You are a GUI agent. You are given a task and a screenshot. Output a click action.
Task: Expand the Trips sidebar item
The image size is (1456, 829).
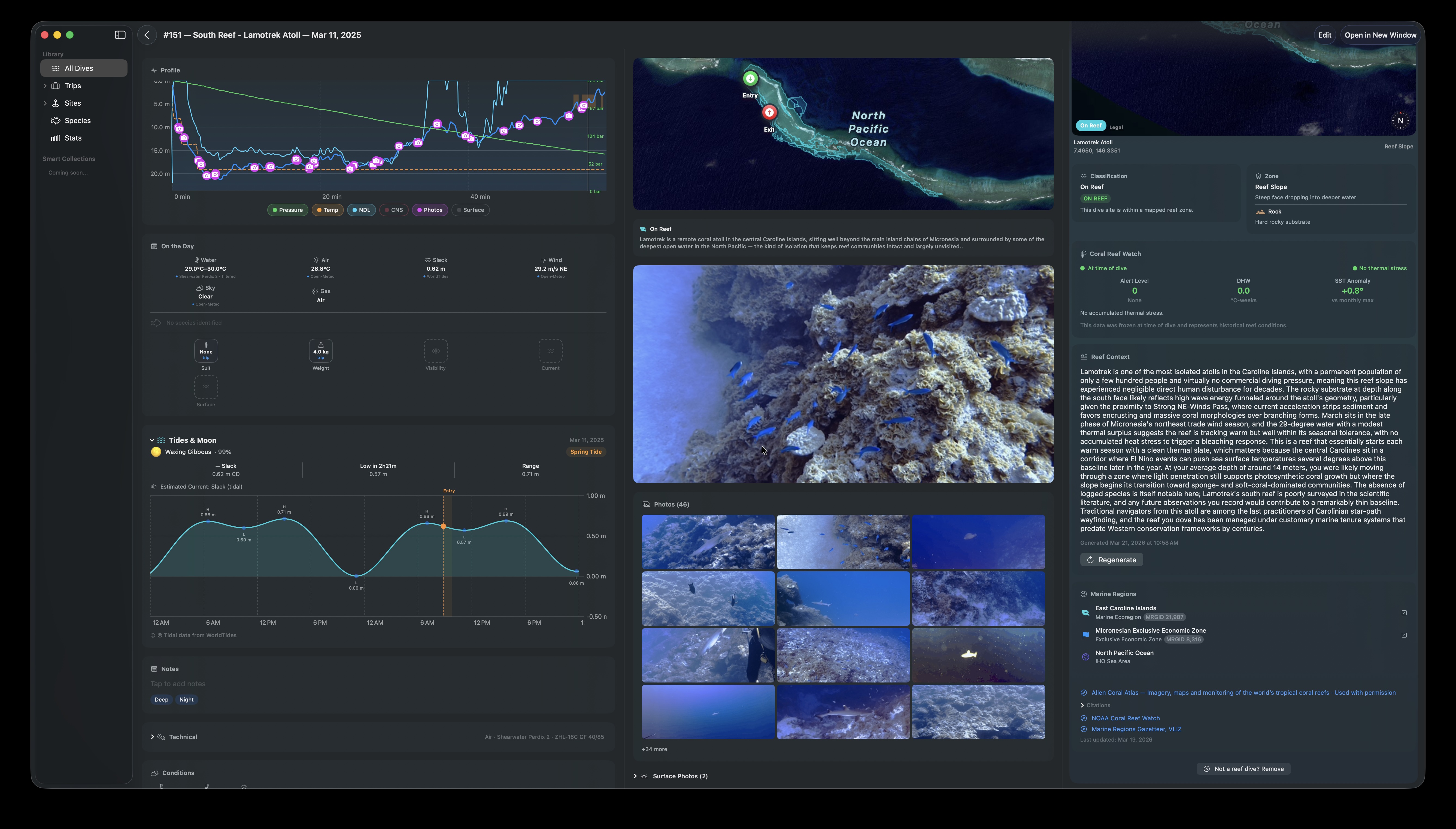[x=45, y=86]
